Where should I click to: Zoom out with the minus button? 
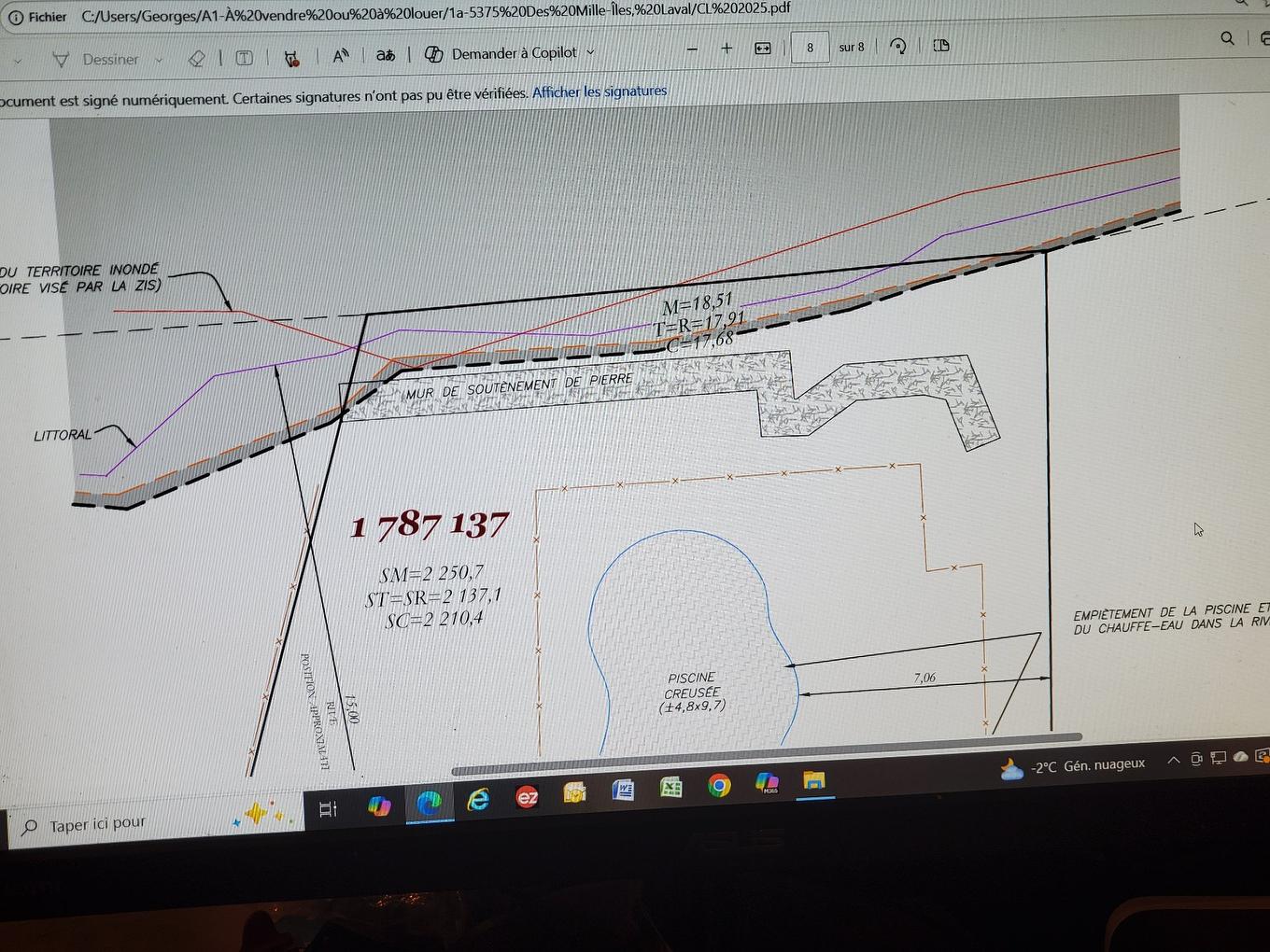pos(692,49)
